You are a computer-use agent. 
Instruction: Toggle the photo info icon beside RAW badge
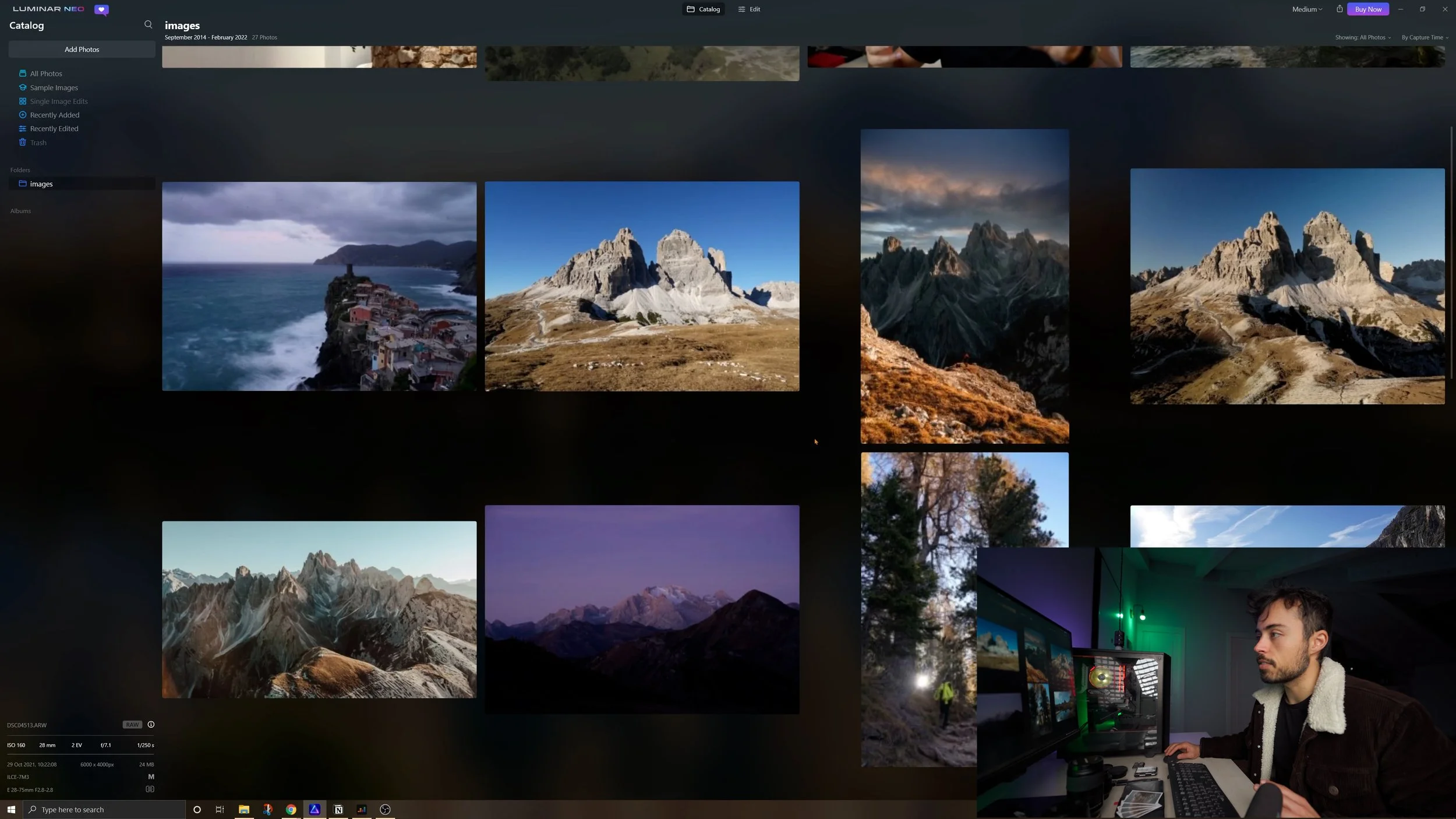click(151, 725)
